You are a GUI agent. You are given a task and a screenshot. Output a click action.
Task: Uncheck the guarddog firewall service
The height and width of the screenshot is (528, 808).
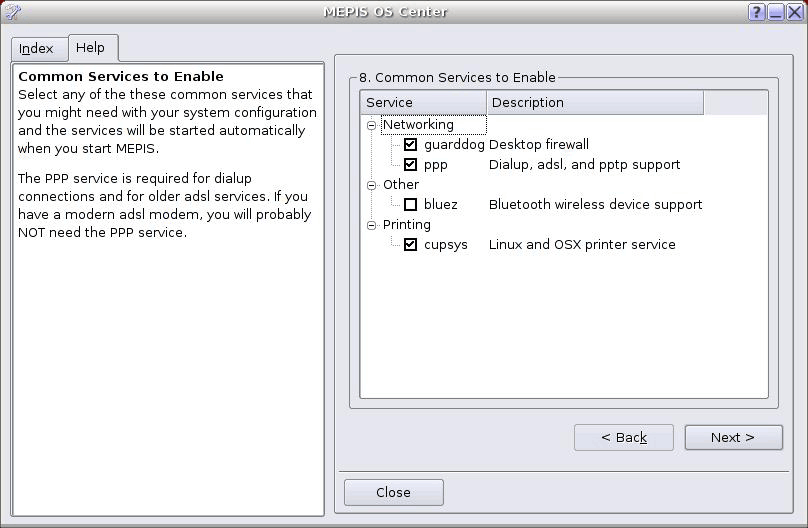(x=410, y=144)
